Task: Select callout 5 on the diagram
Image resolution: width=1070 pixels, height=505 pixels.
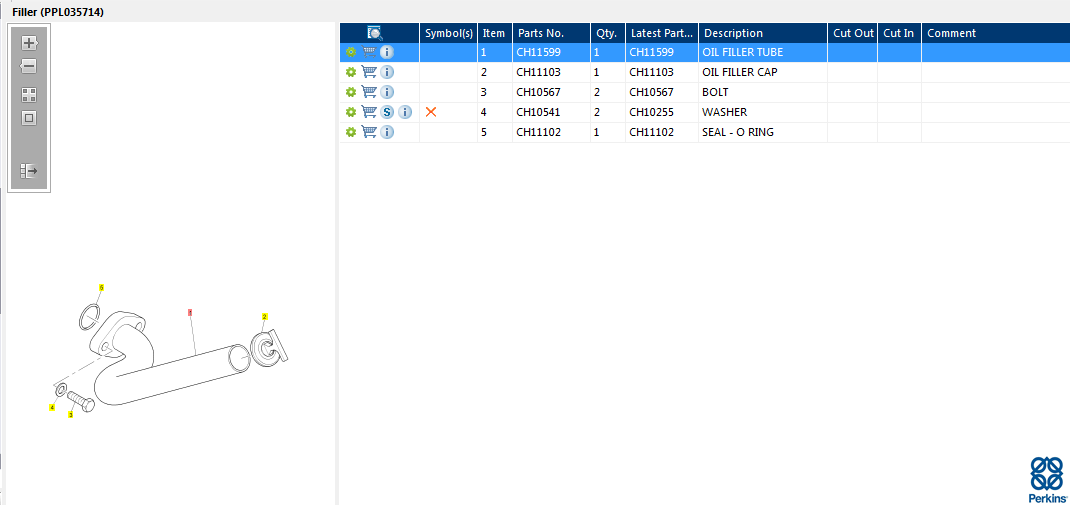Action: coord(101,288)
